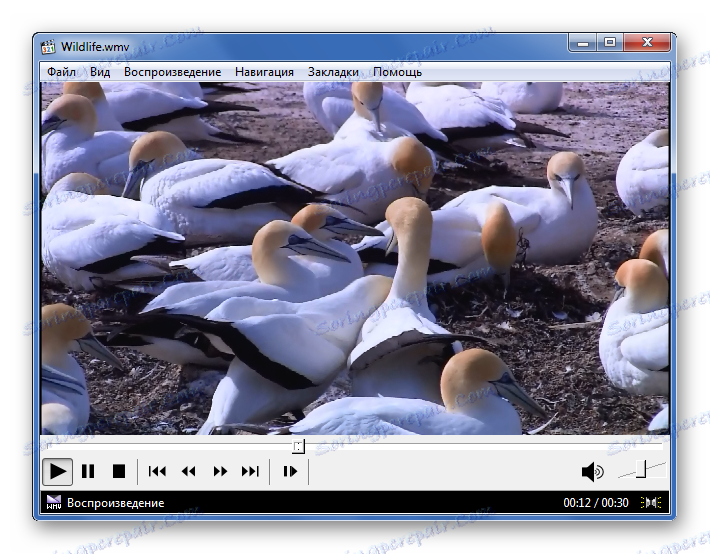710x554 pixels.
Task: Click the gannets video frame
Action: pyautogui.click(x=355, y=258)
